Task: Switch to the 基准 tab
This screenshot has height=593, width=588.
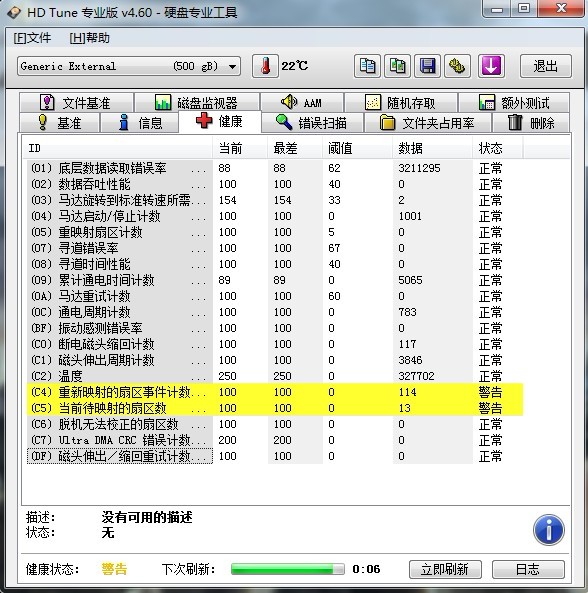Action: pyautogui.click(x=60, y=123)
